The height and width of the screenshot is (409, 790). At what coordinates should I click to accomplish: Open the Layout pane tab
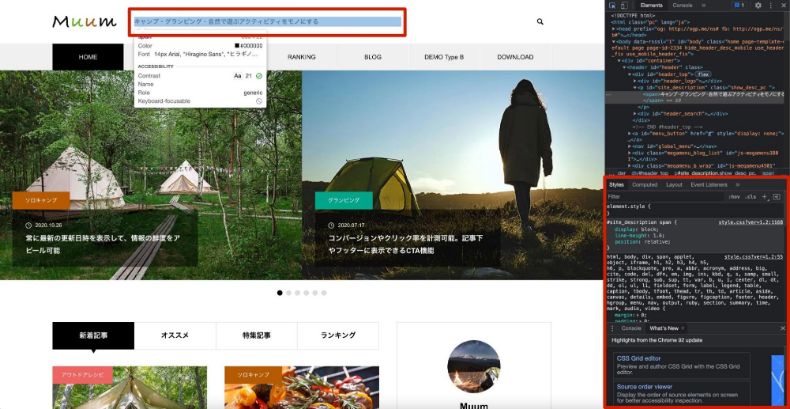[674, 185]
